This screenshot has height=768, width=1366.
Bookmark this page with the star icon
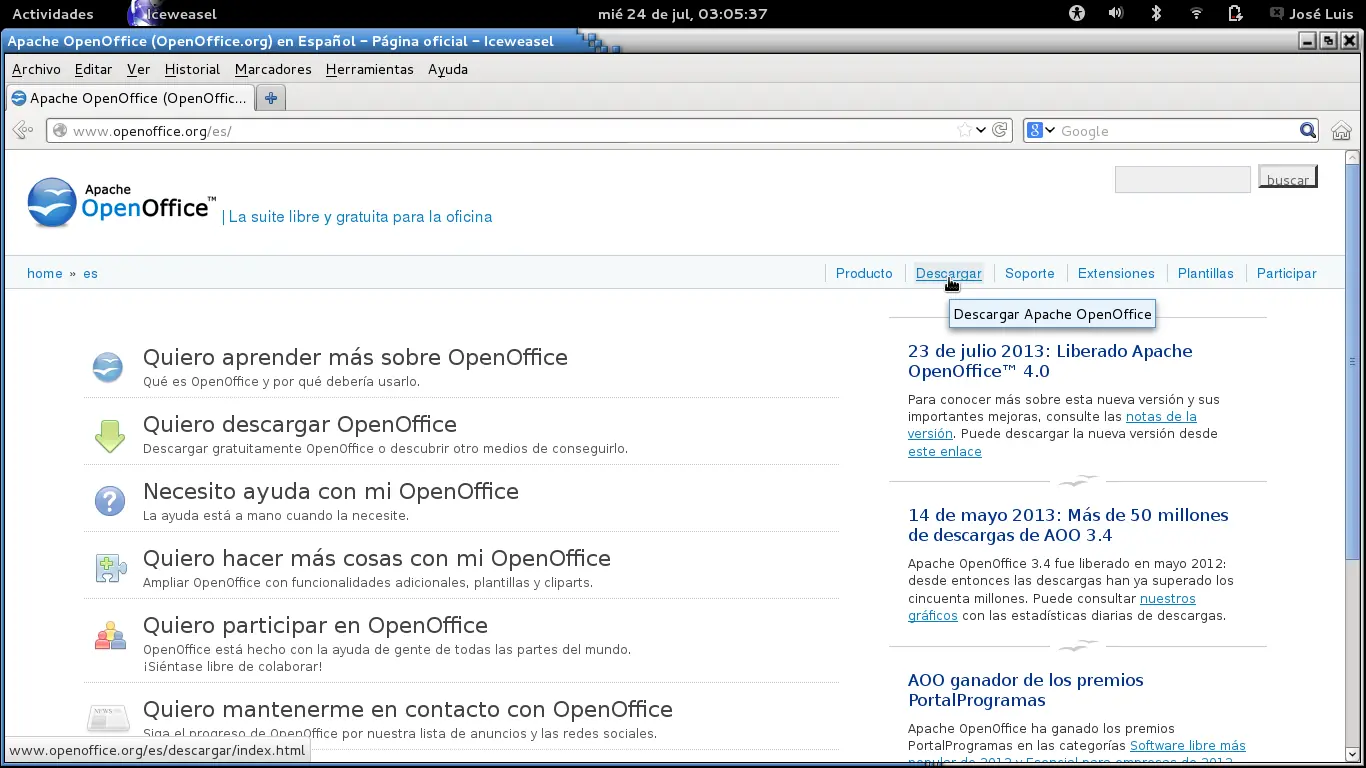click(964, 130)
